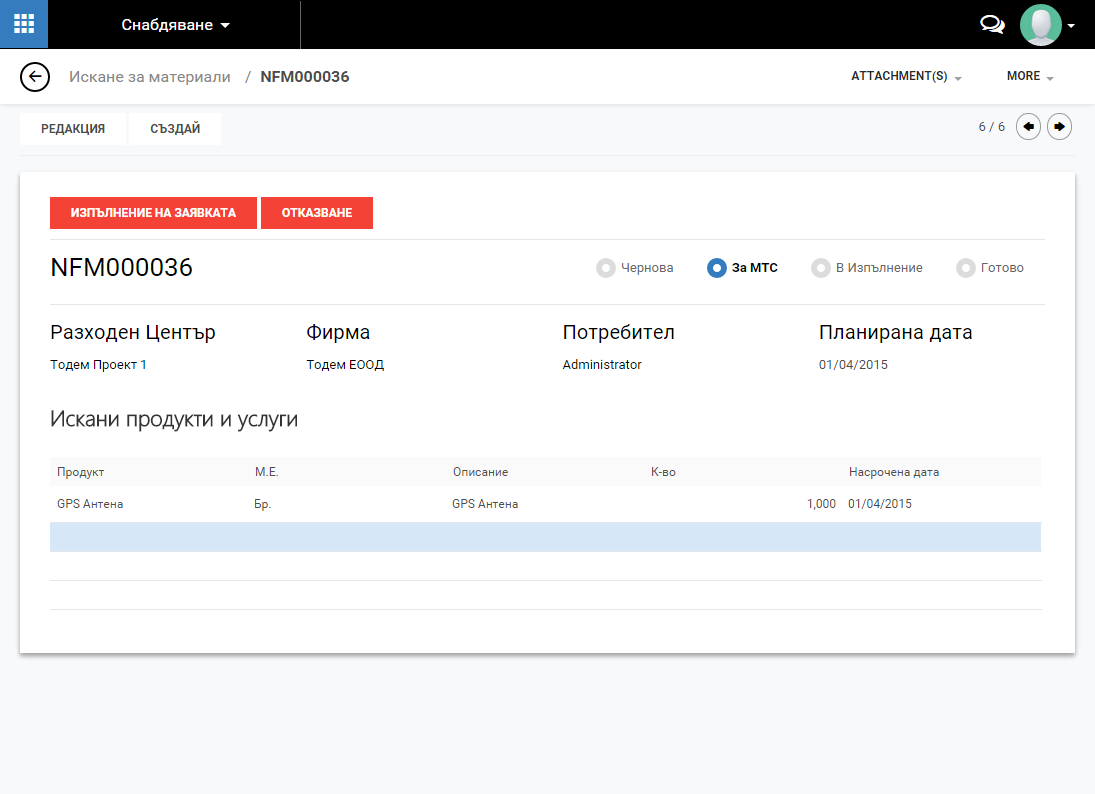1095x794 pixels.
Task: Select the Чернова status stage
Action: click(635, 268)
